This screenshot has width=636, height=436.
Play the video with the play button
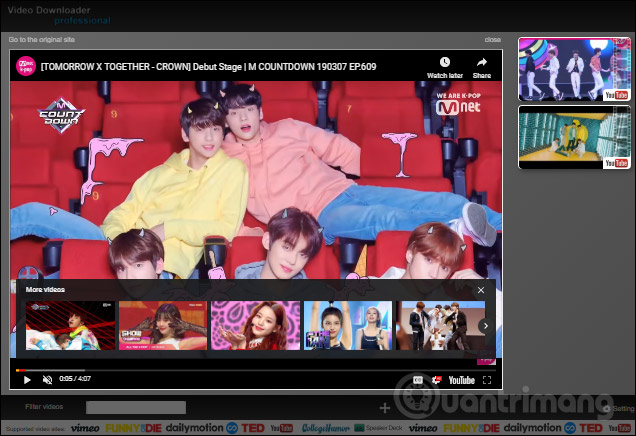(x=27, y=380)
